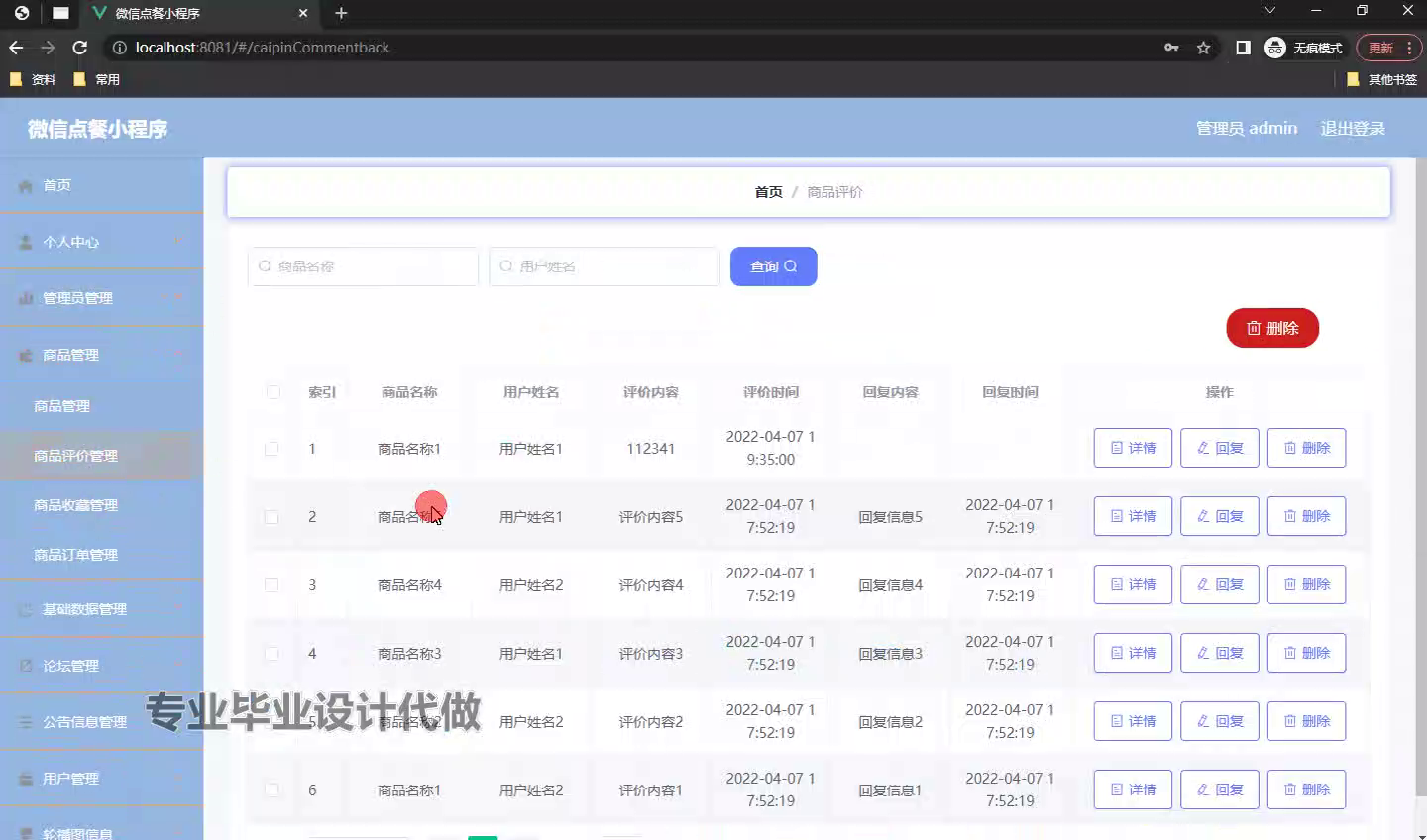Click 删除 button for row 3
The width and height of the screenshot is (1427, 840).
[1307, 584]
